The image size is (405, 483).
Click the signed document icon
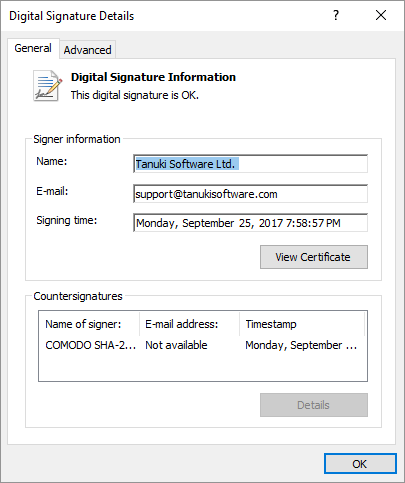coord(47,86)
